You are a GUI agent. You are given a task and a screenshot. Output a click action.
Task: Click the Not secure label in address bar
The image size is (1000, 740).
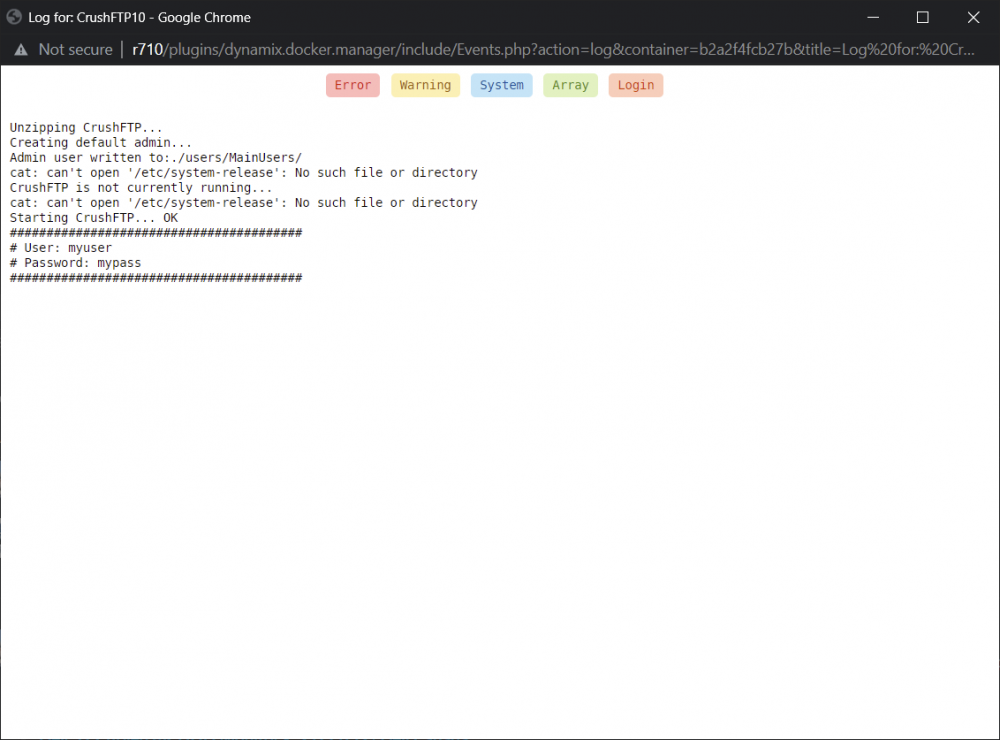pos(75,50)
